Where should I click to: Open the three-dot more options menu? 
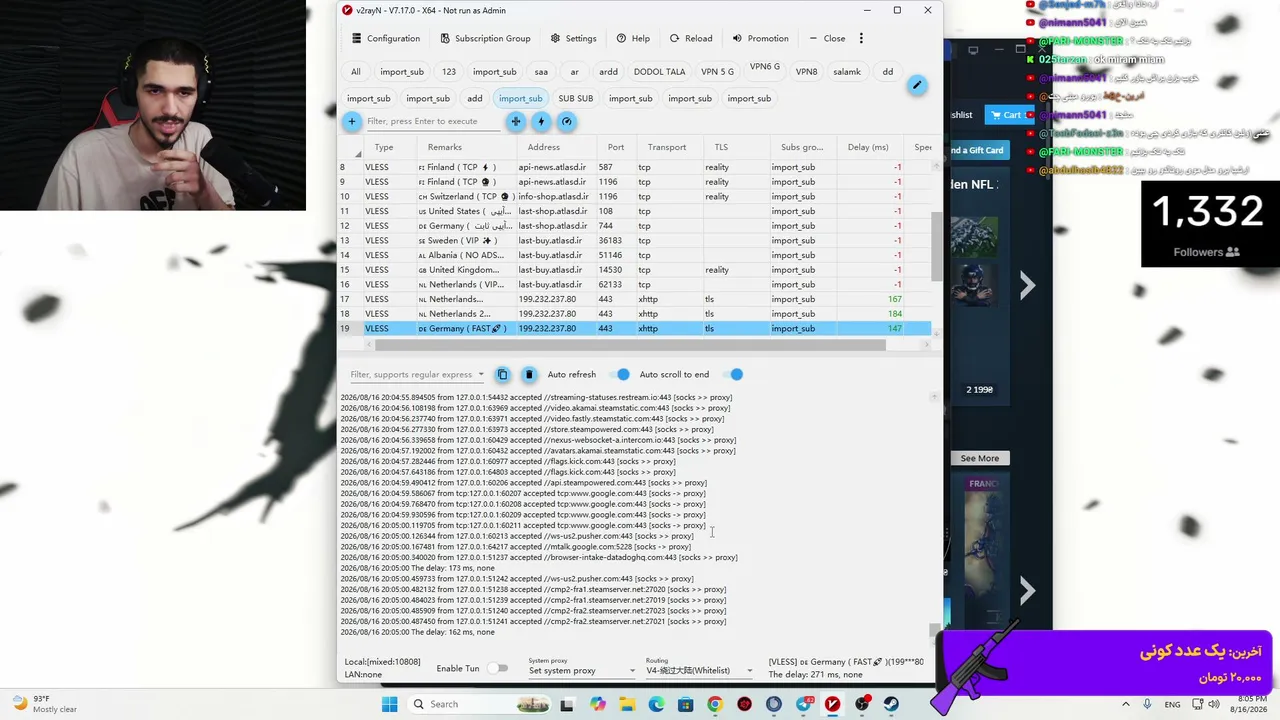(x=861, y=38)
